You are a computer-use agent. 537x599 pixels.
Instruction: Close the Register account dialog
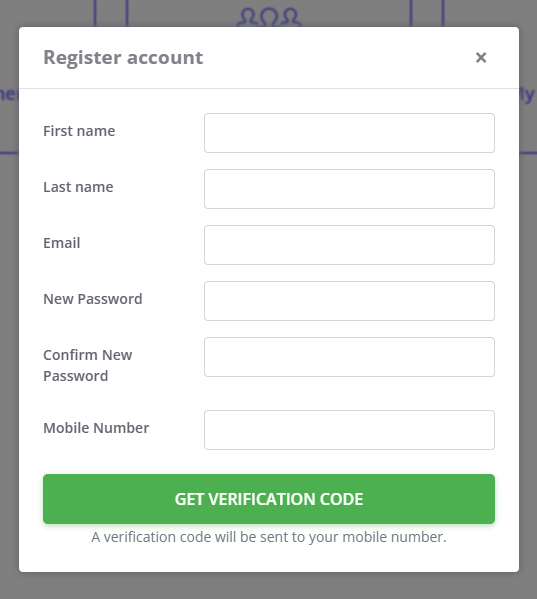coord(481,58)
